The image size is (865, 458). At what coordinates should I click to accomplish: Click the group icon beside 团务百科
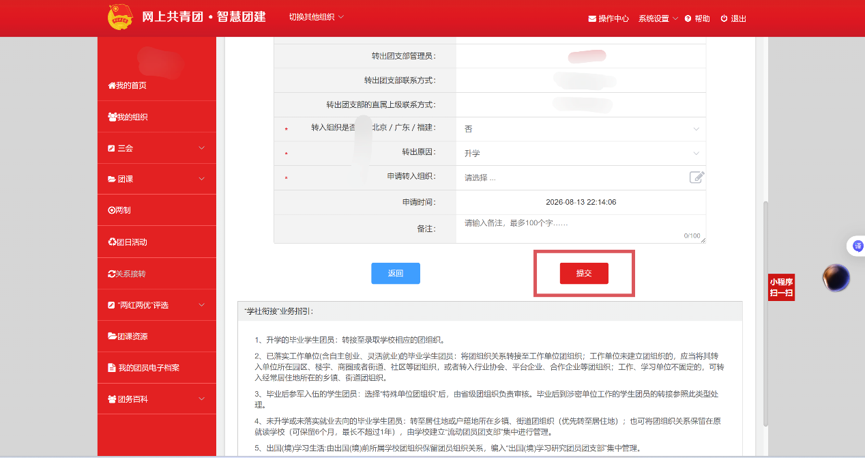pos(112,399)
